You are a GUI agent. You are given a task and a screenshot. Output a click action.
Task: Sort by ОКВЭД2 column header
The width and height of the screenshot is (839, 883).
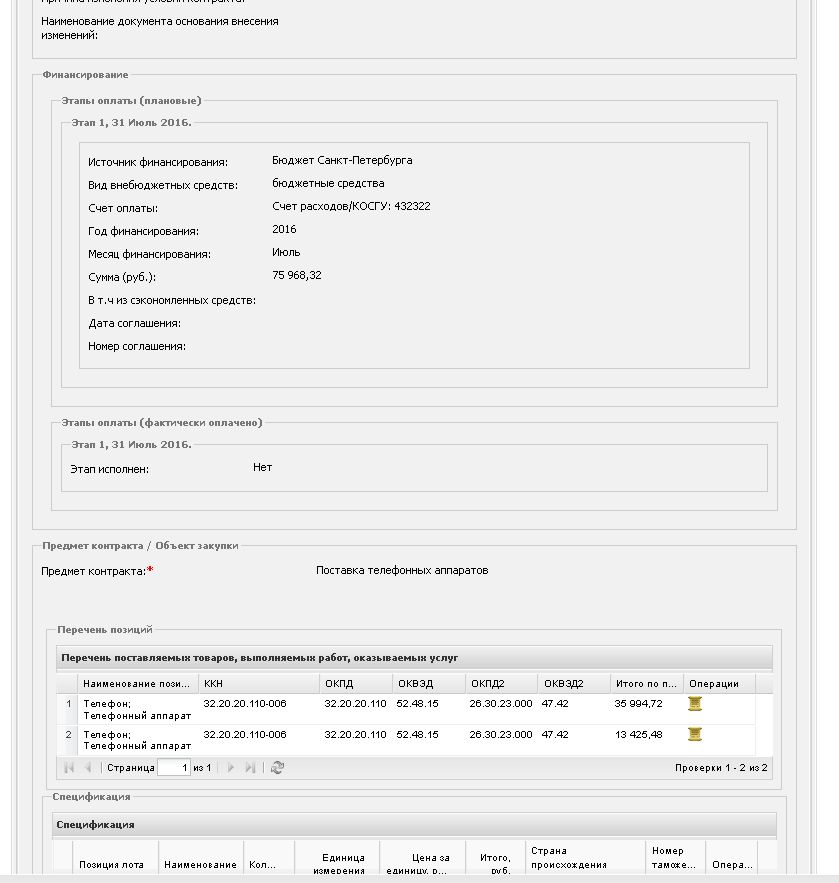574,684
